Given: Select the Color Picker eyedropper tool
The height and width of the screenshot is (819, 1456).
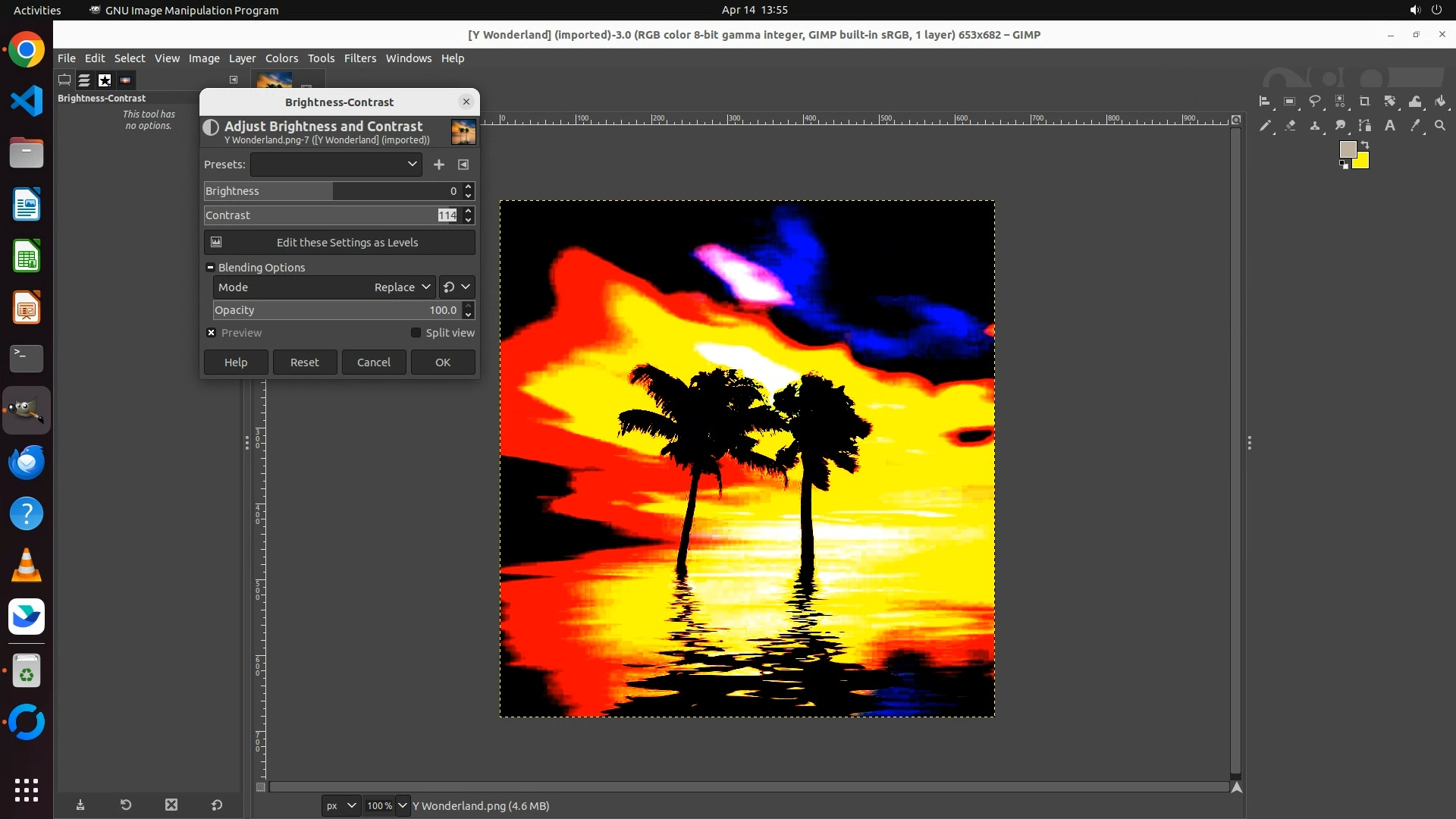Looking at the screenshot, I should (1415, 126).
